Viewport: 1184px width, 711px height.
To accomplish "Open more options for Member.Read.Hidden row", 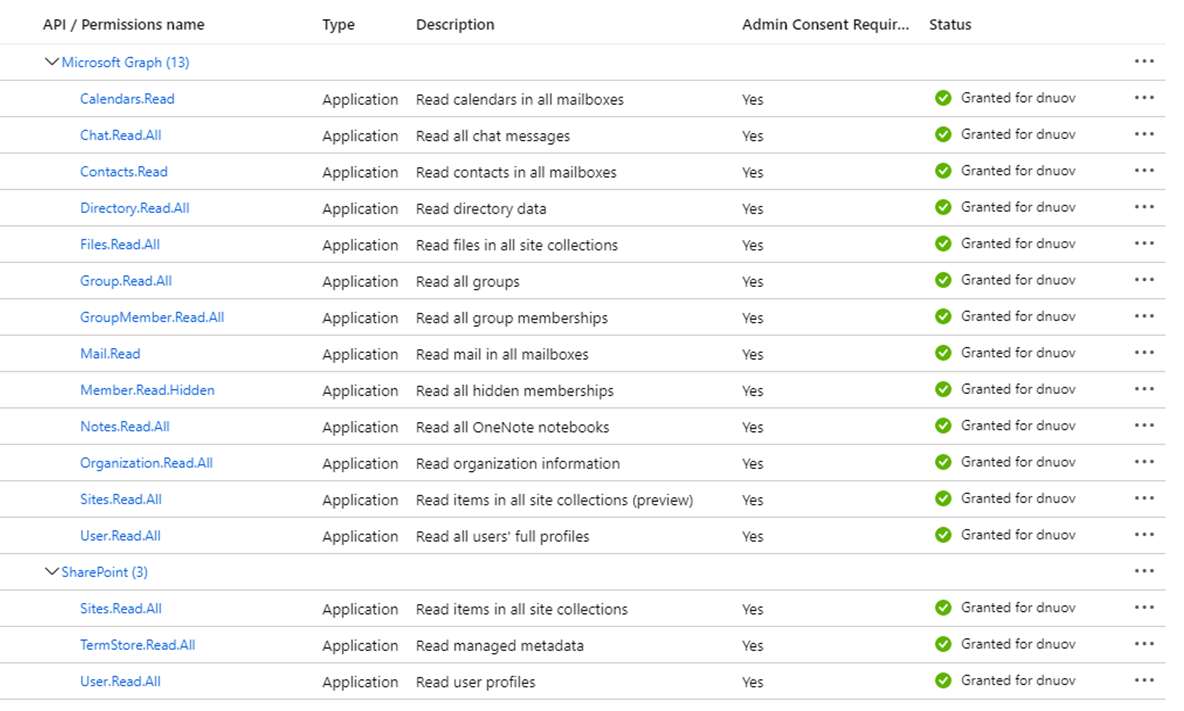I will point(1144,389).
